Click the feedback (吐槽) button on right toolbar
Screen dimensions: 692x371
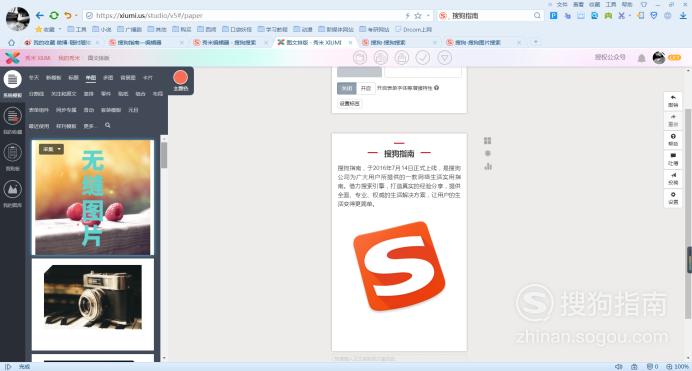pyautogui.click(x=673, y=159)
